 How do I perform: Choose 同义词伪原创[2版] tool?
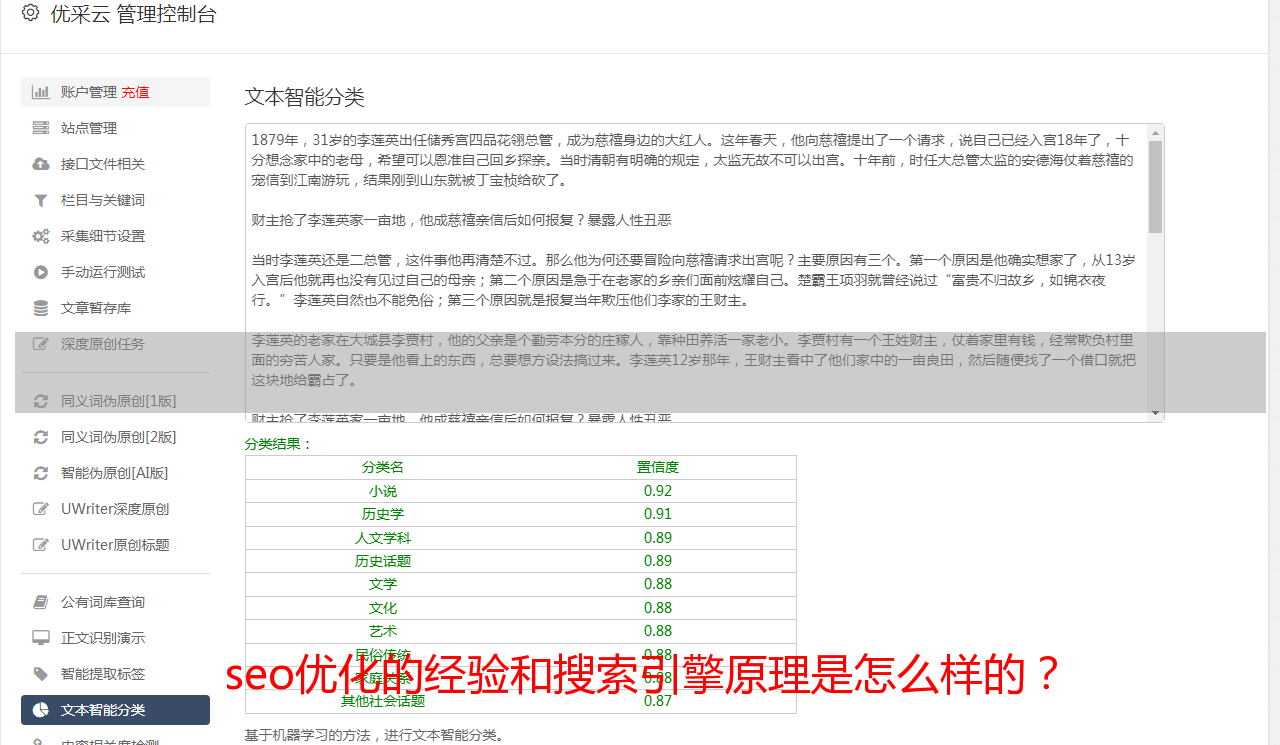pyautogui.click(x=115, y=437)
